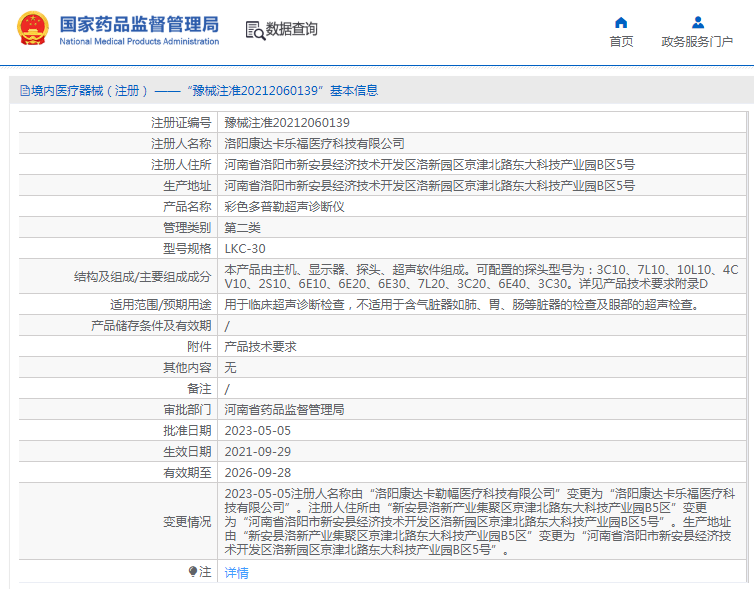The height and width of the screenshot is (589, 754).
Task: Click the LKC-30 model value
Action: click(x=245, y=249)
